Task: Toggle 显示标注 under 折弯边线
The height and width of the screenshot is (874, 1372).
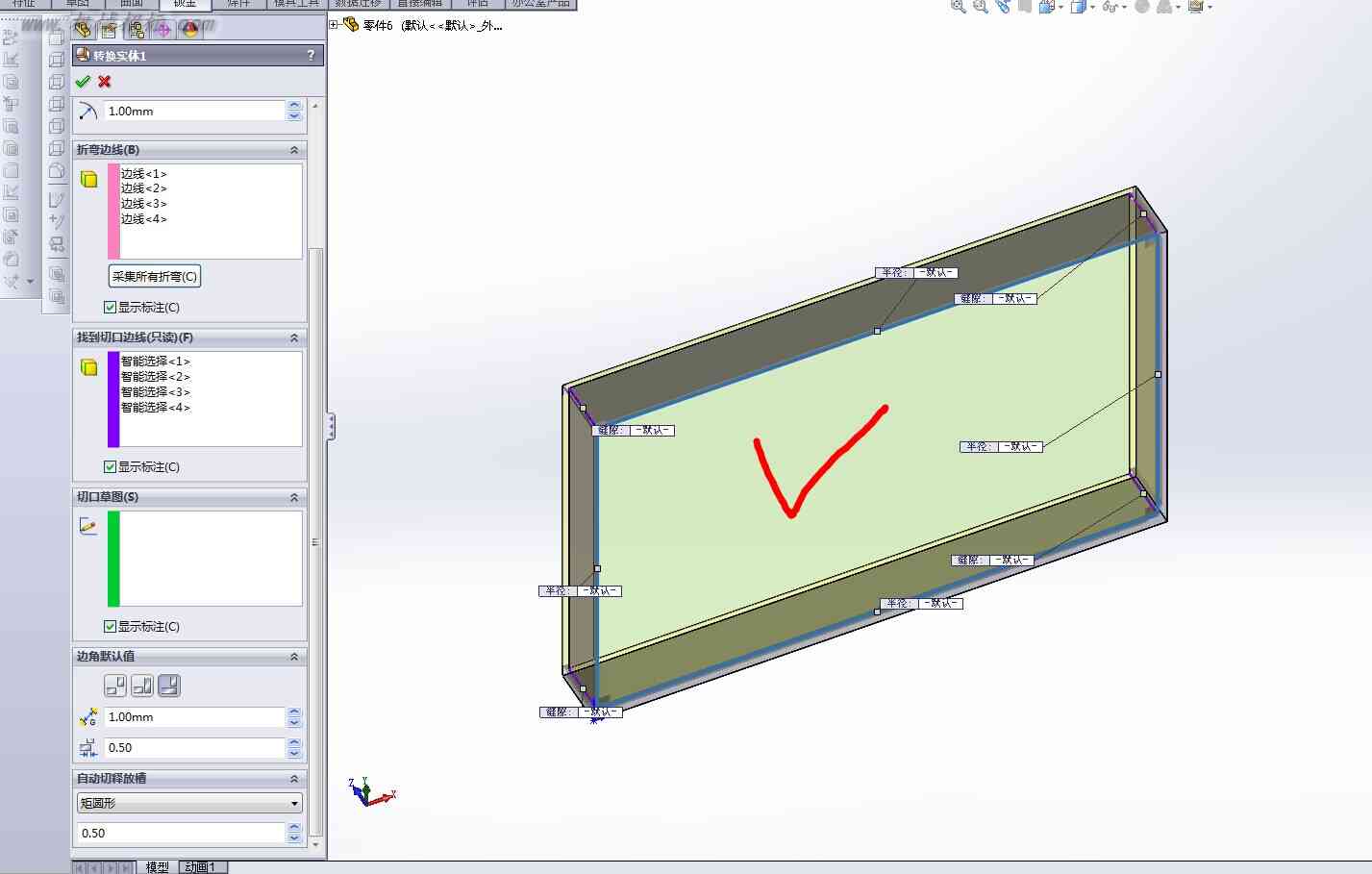Action: click(110, 308)
